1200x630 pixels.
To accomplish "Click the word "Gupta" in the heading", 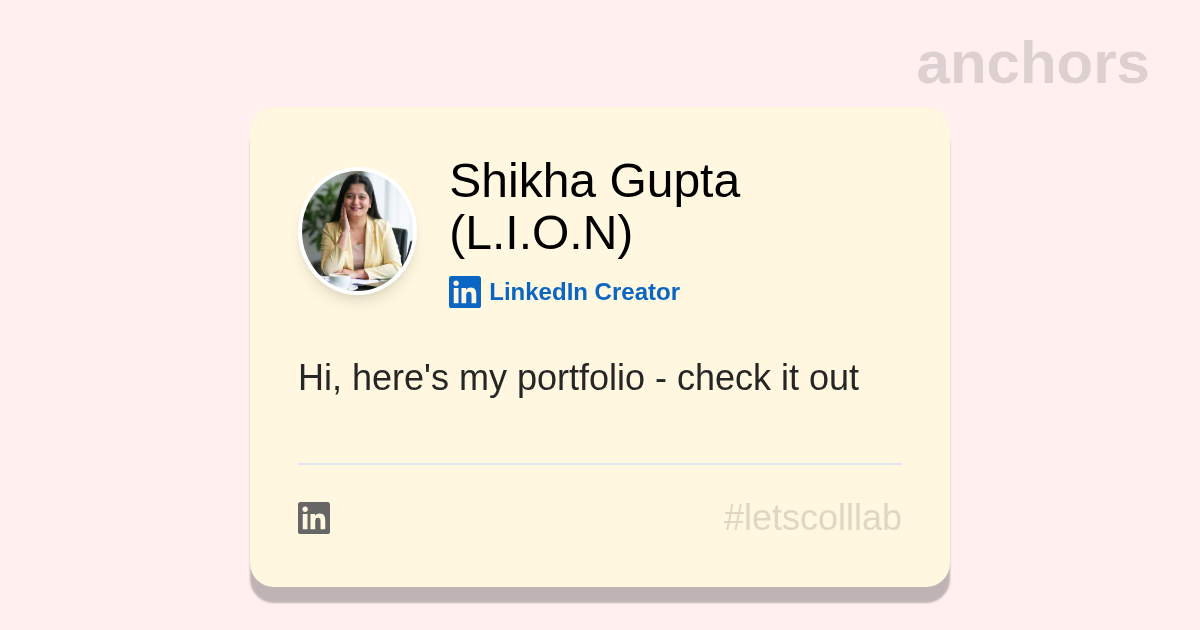I will 674,181.
